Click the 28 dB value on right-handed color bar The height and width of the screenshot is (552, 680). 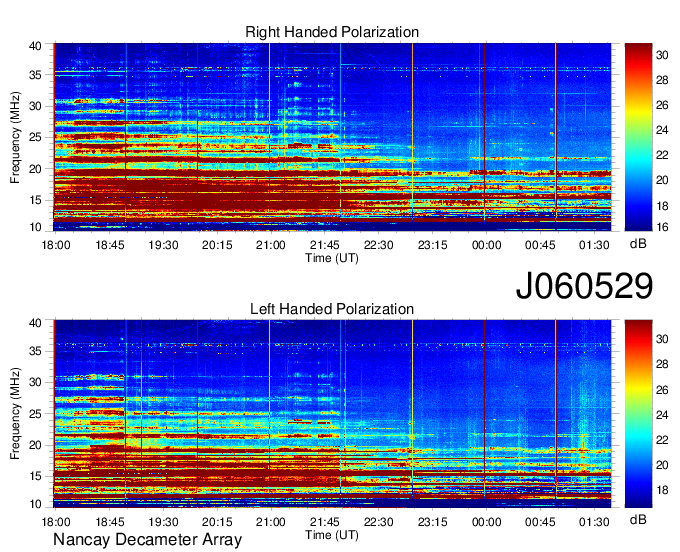pos(662,80)
